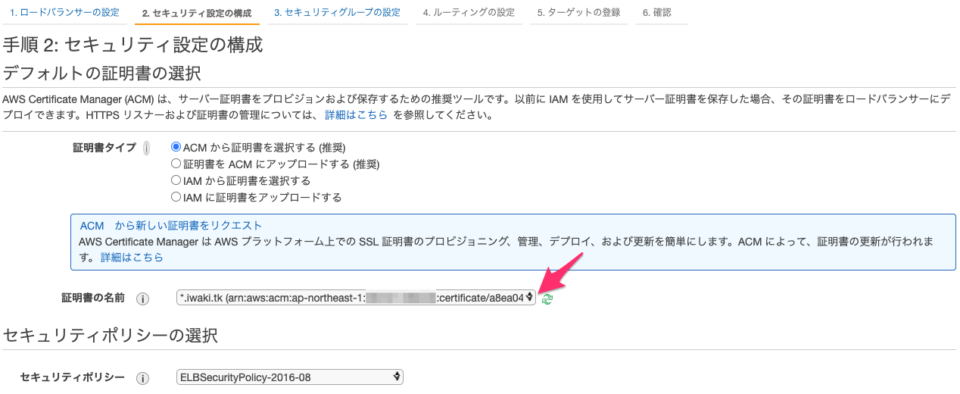Click 詳細はこちら link in HTTPS listener description

pyautogui.click(x=356, y=114)
